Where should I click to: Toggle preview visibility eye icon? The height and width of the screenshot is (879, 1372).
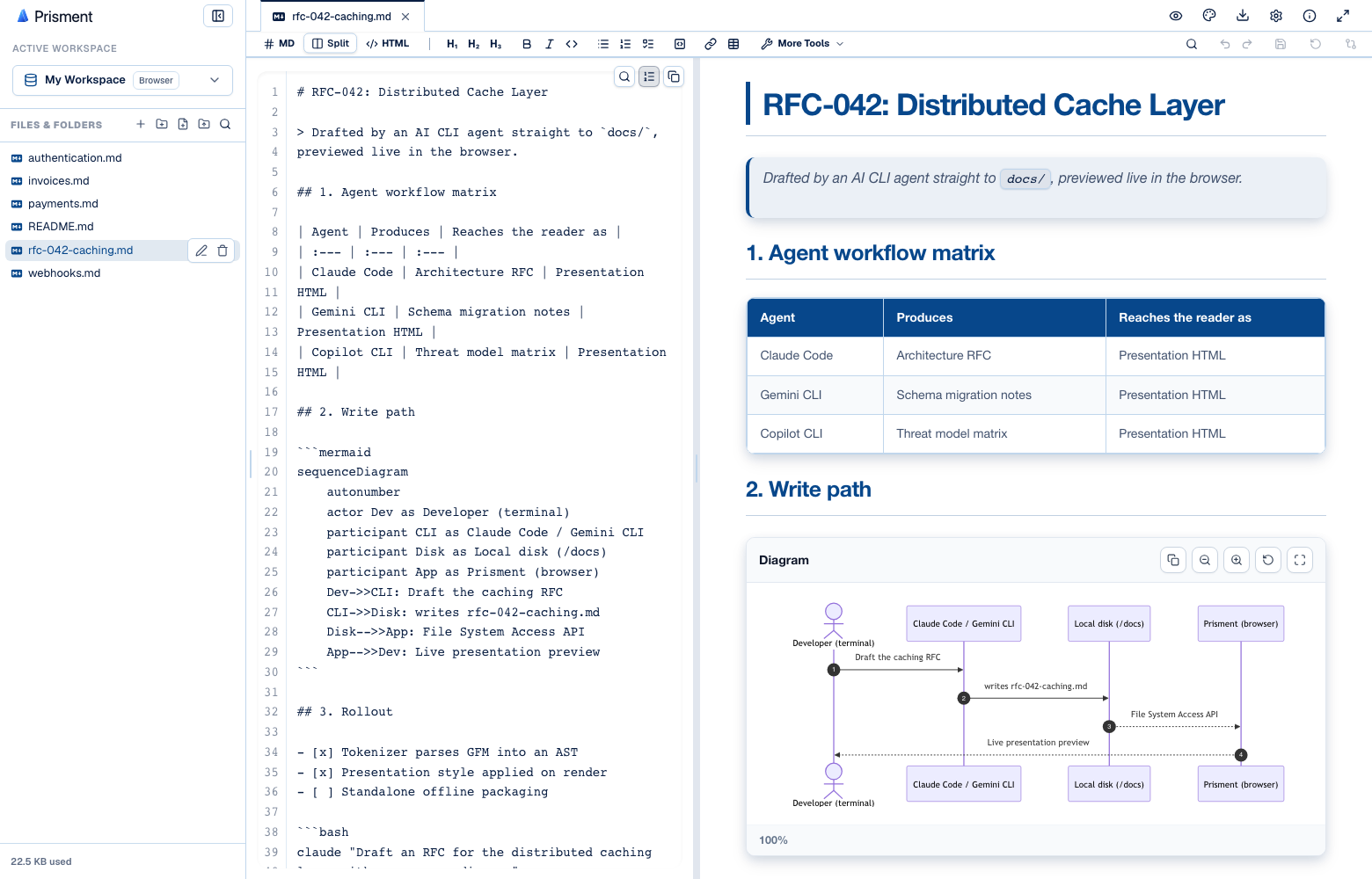coord(1176,16)
